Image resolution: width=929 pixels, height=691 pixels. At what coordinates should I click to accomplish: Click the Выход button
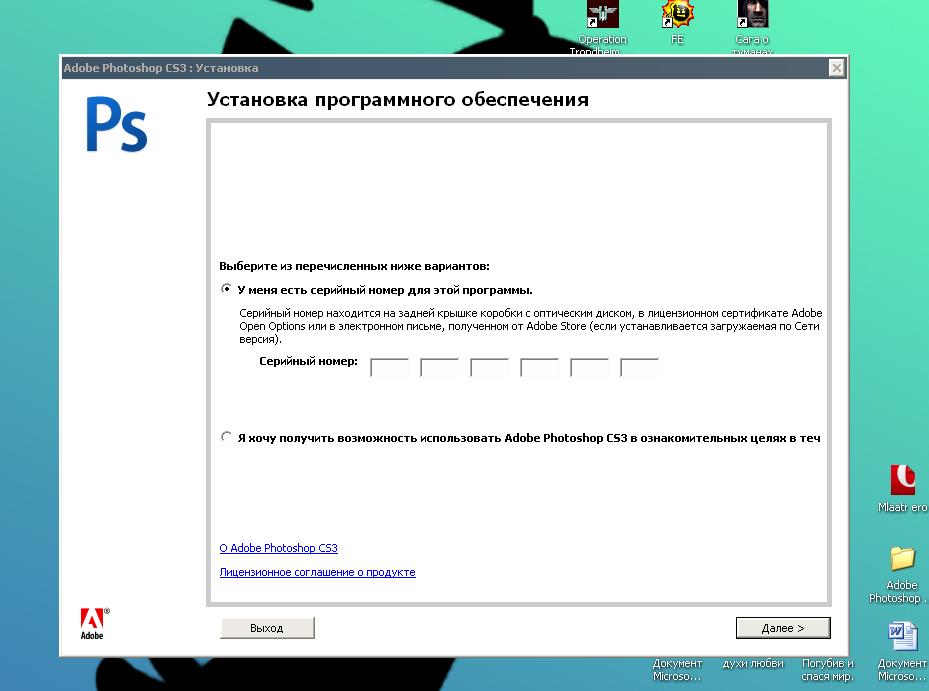tap(267, 628)
